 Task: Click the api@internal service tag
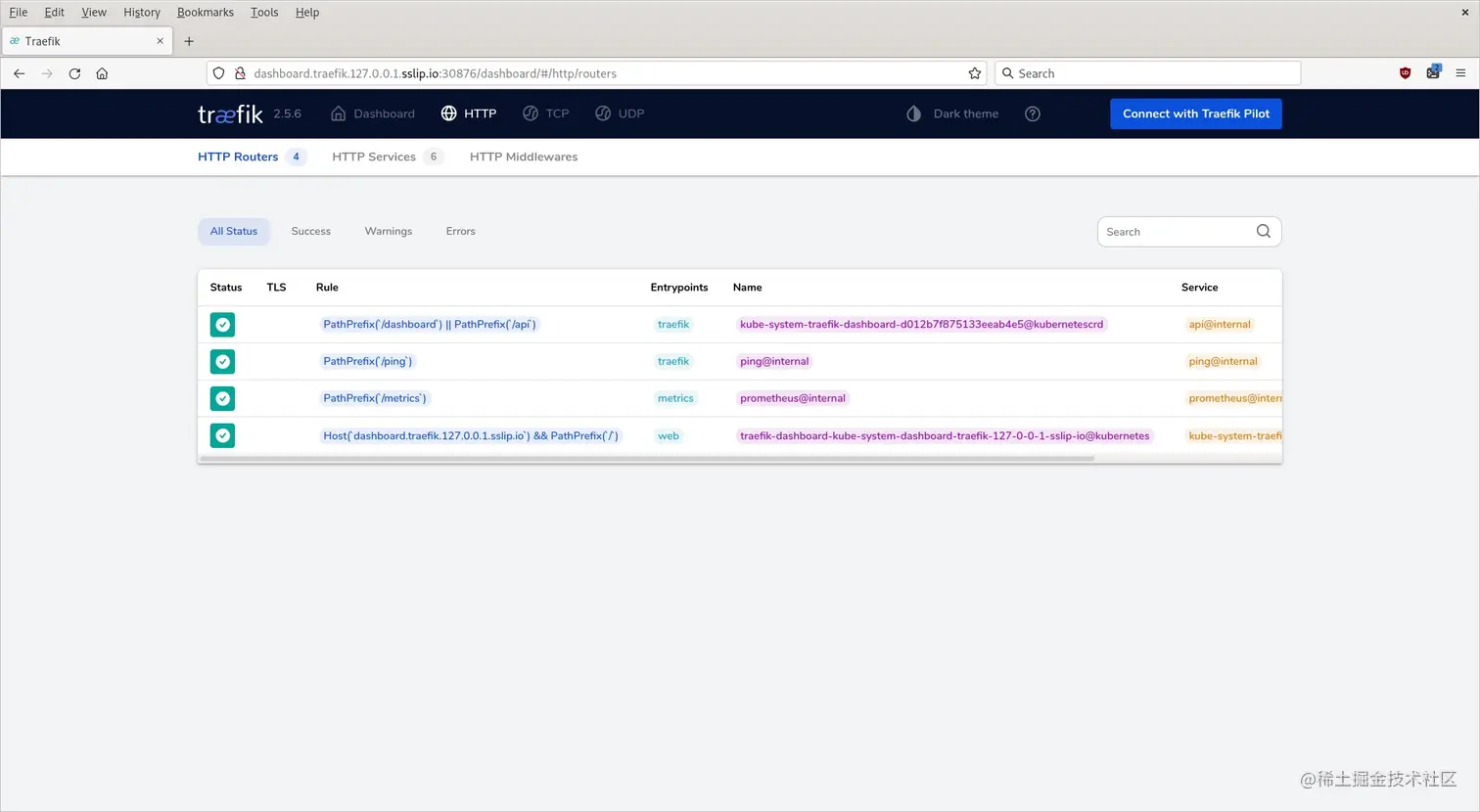(x=1220, y=325)
